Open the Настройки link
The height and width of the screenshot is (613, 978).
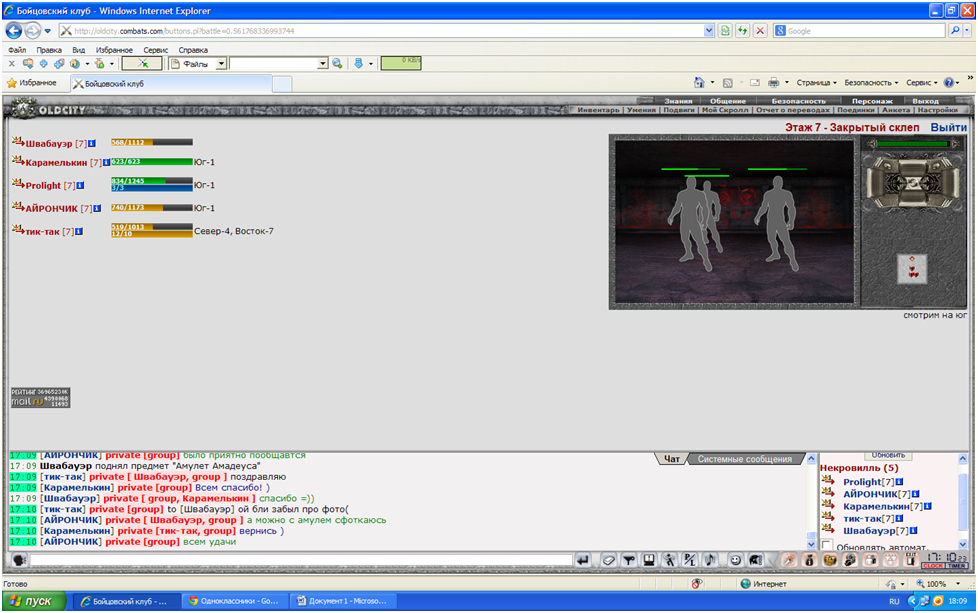tap(937, 110)
